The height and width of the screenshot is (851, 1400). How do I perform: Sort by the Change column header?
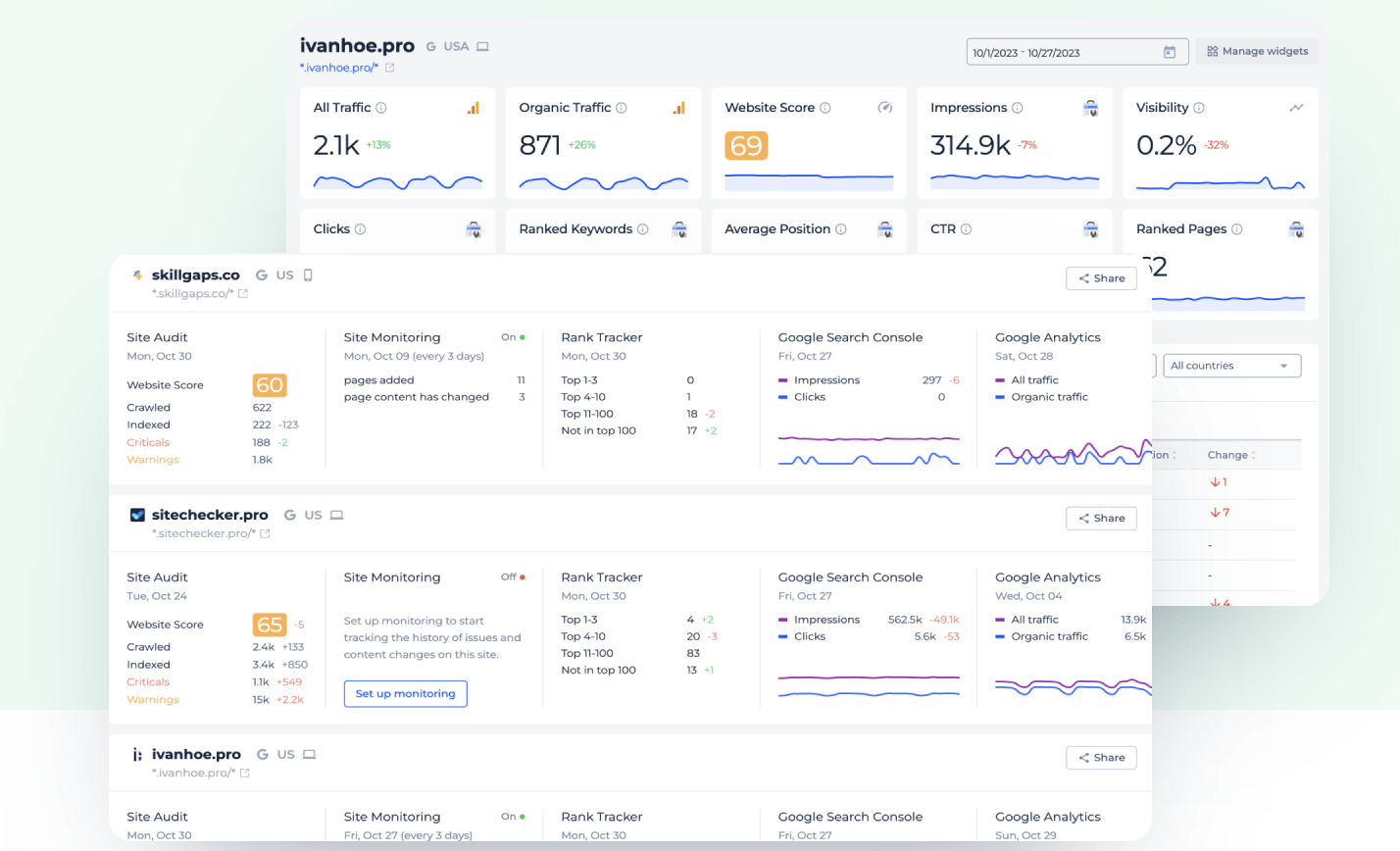(x=1231, y=455)
